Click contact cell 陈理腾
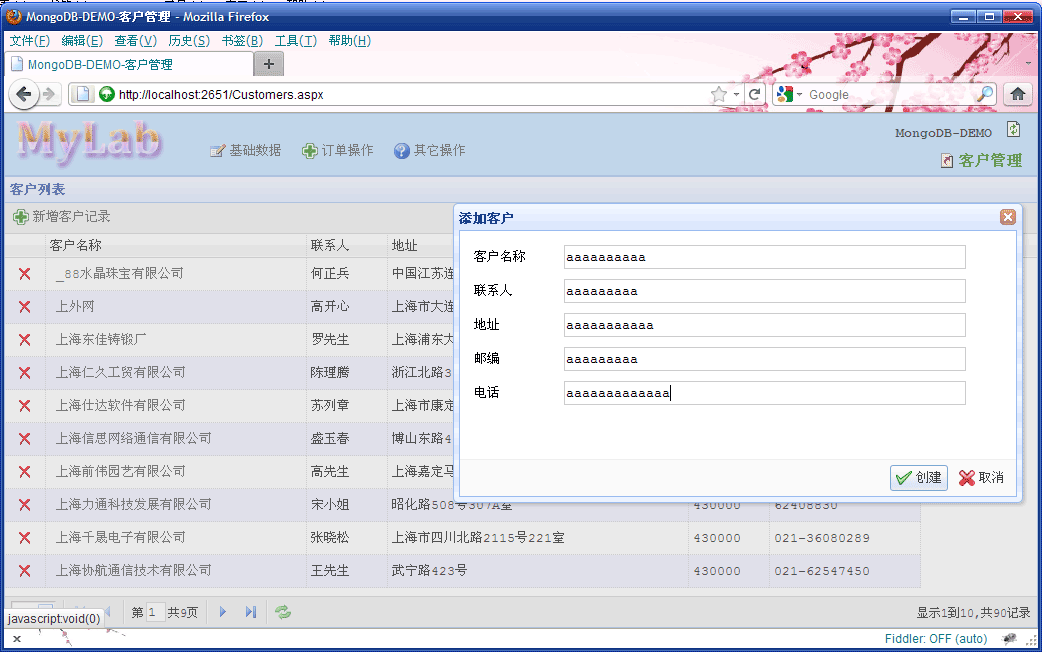This screenshot has width=1042, height=652. click(x=330, y=372)
